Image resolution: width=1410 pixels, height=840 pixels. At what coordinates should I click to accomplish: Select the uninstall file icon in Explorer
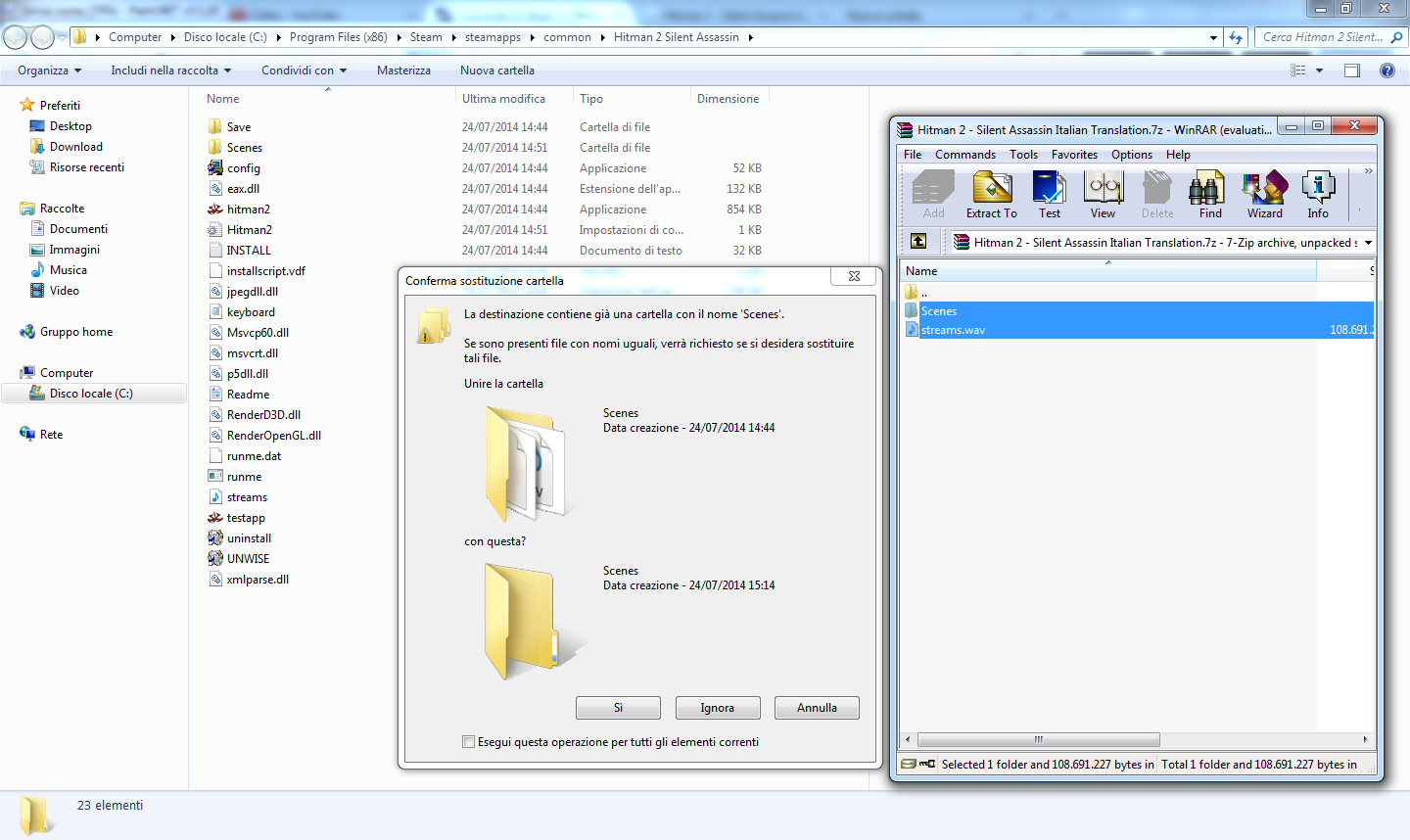[215, 538]
